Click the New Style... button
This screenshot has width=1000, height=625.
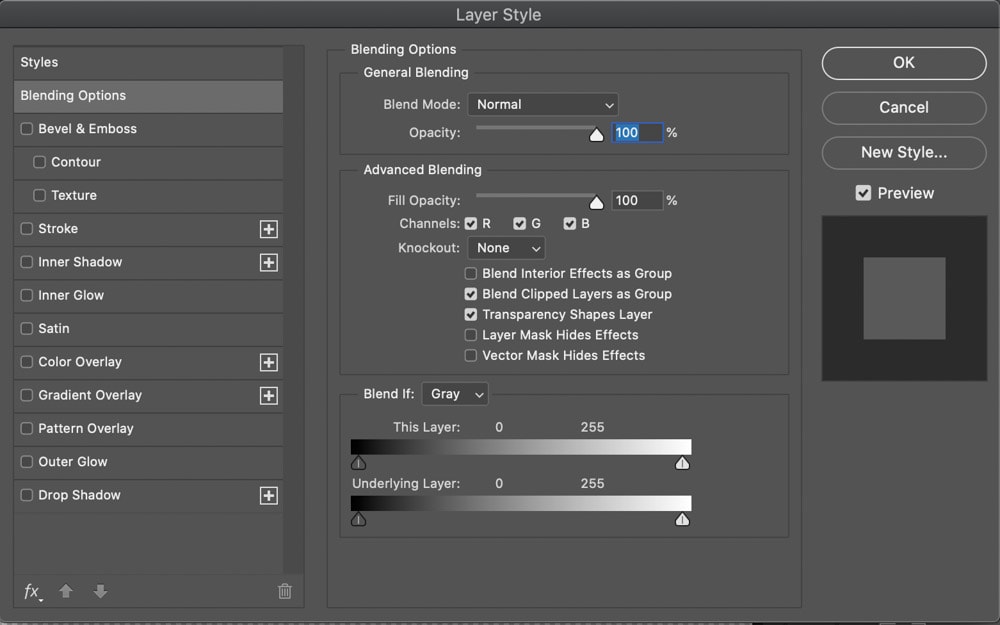click(903, 153)
